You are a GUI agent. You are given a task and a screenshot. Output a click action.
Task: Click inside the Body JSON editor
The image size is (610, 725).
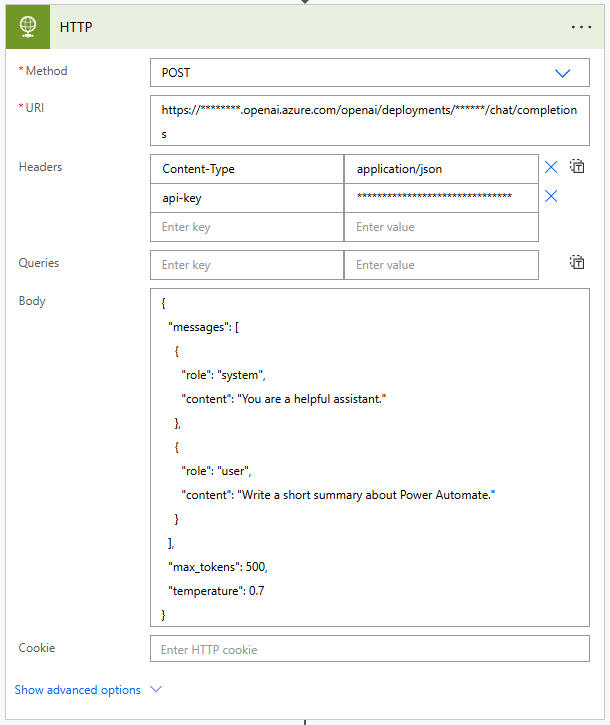pos(369,457)
